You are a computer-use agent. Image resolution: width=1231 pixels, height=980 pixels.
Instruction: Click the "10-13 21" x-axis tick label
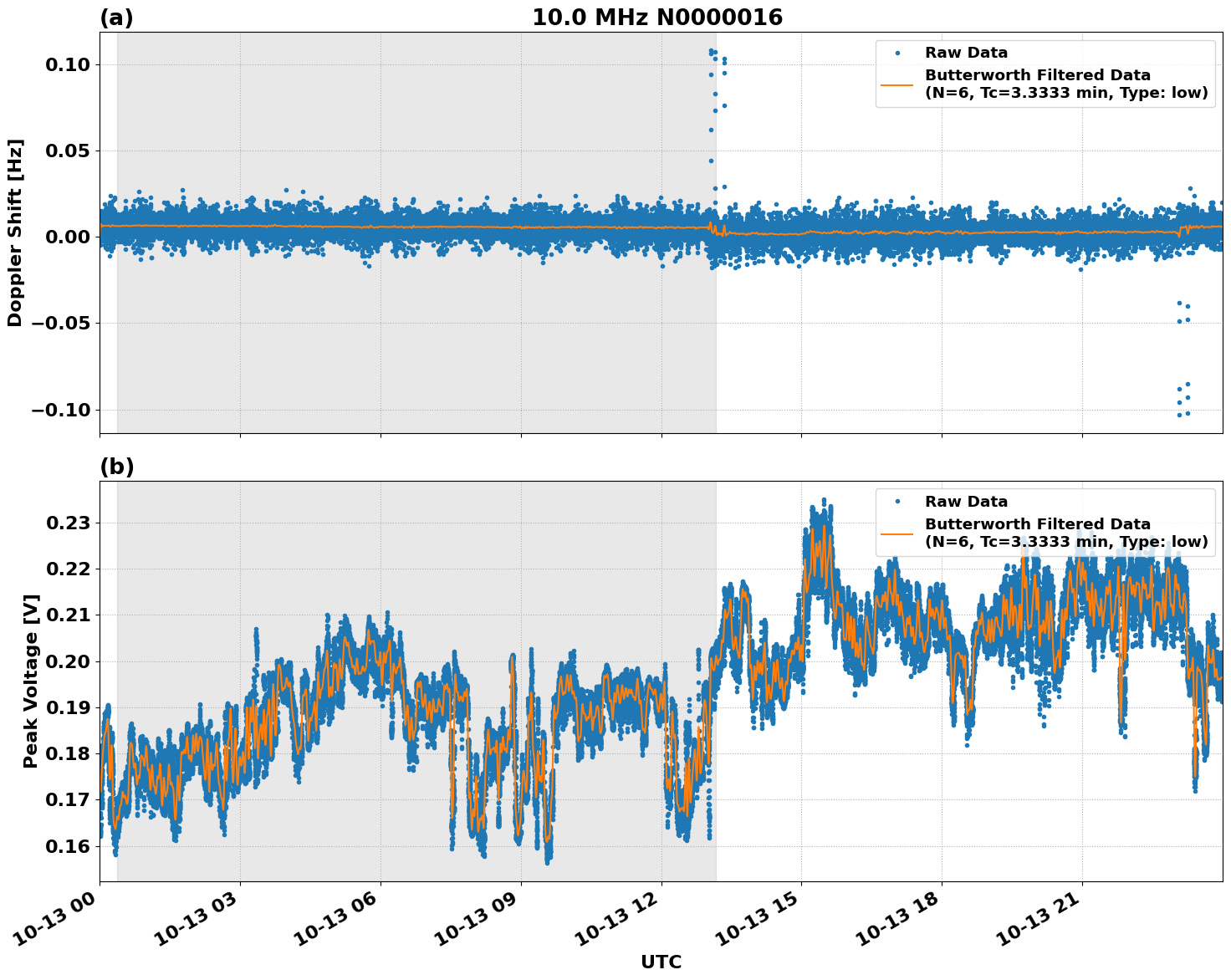(1042, 921)
